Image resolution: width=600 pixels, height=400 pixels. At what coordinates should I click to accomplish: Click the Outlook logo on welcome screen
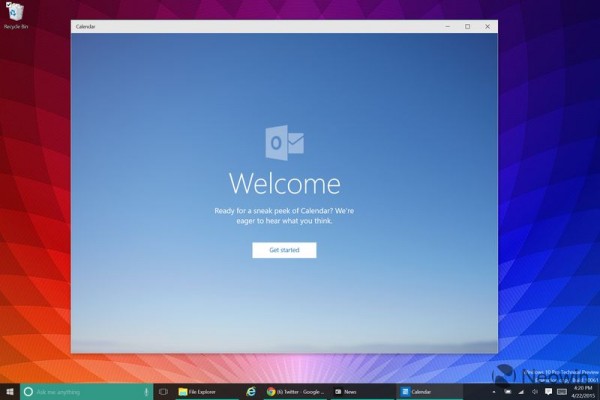285,142
